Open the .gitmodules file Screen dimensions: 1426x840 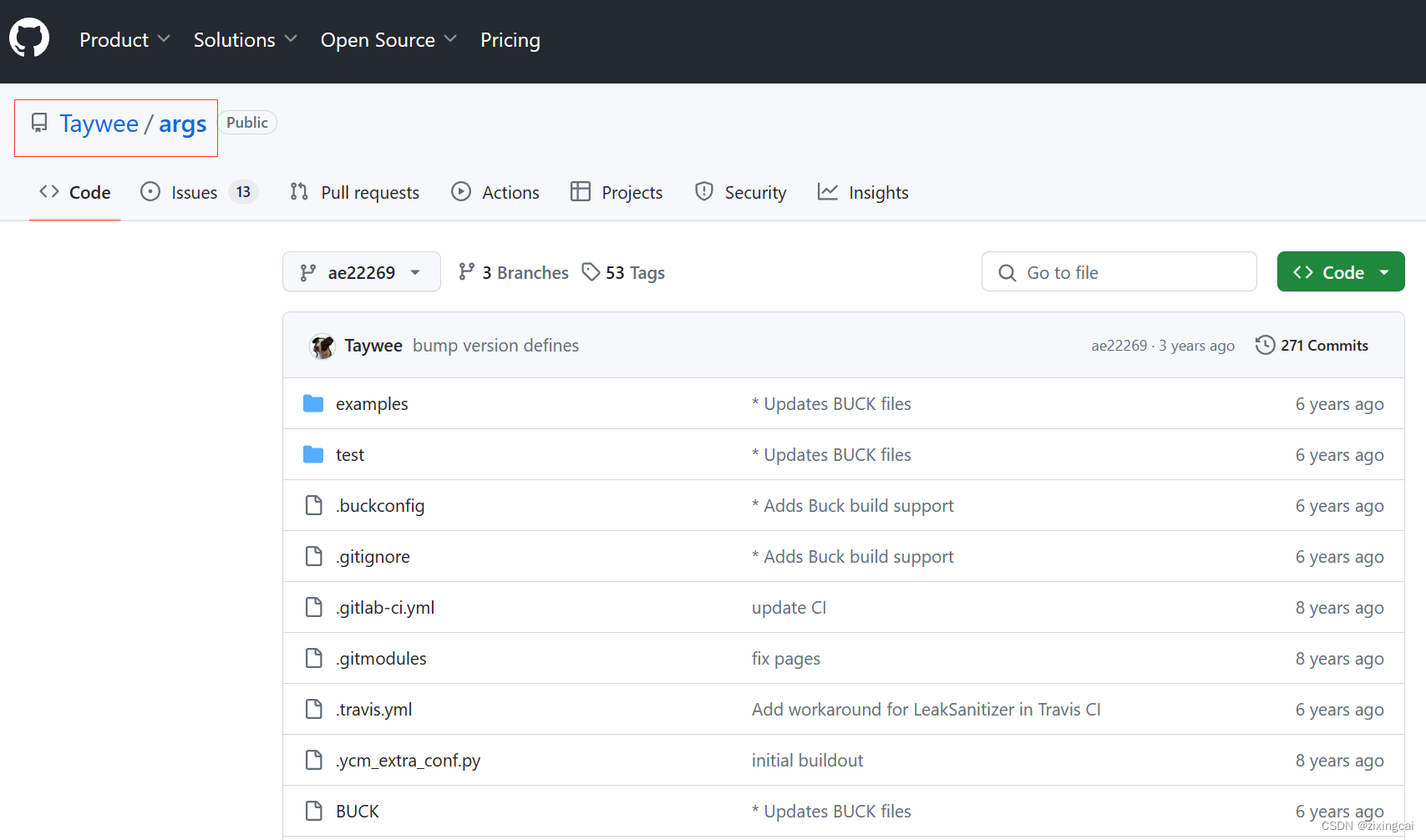pyautogui.click(x=381, y=658)
